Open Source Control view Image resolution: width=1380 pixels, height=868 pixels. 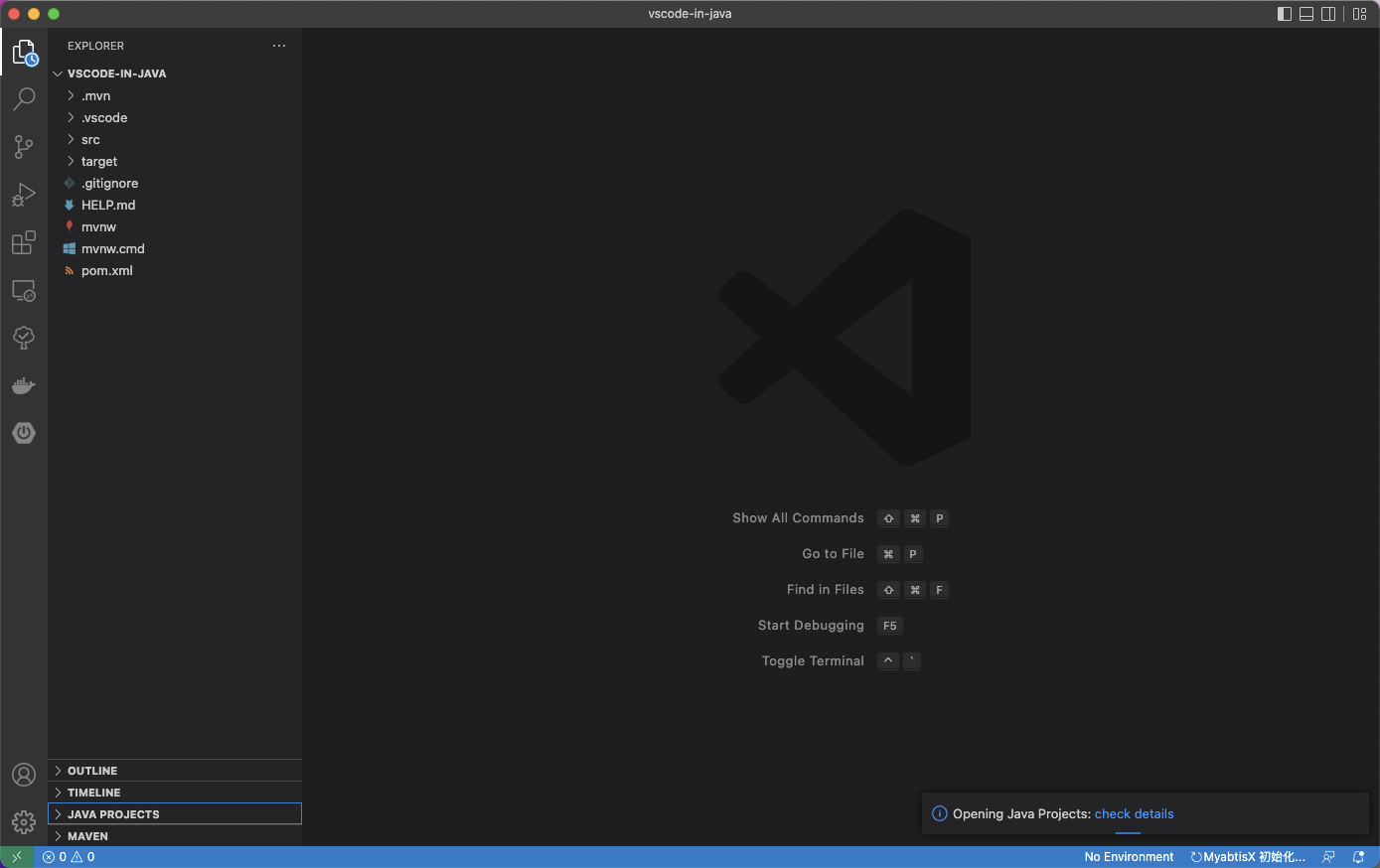24,147
